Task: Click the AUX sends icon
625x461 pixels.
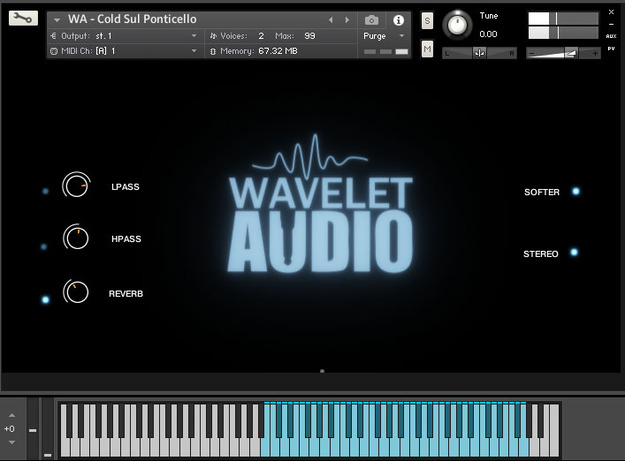Action: point(611,36)
